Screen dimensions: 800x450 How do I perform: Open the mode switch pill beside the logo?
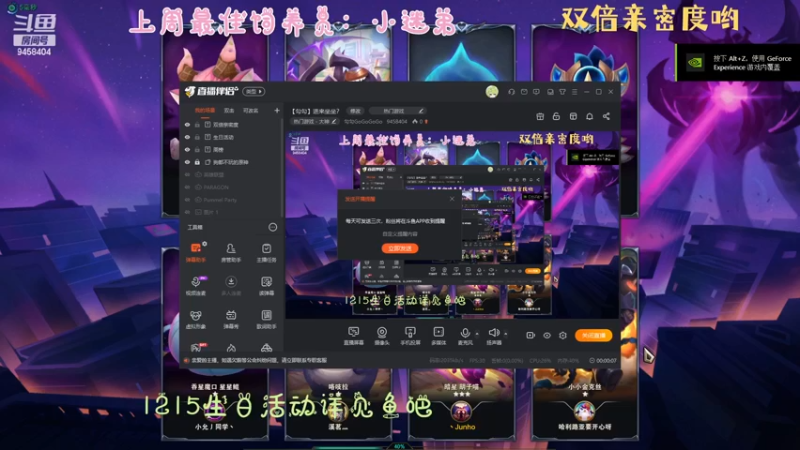(x=254, y=91)
